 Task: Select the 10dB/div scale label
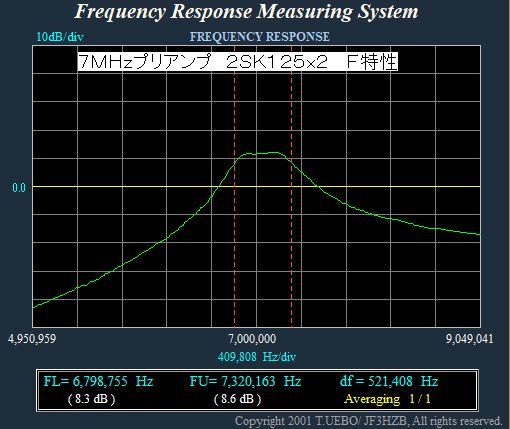pos(60,37)
